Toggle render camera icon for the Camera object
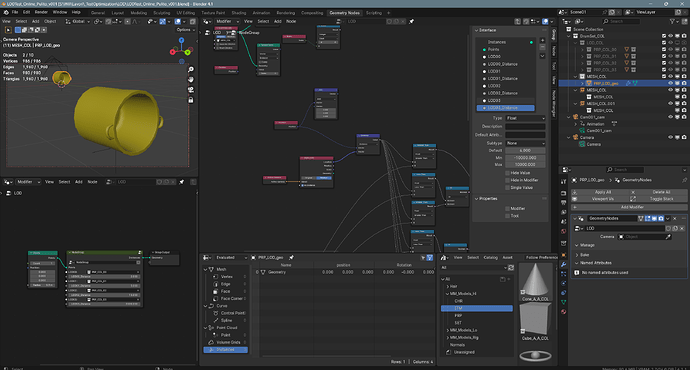This screenshot has width=690, height=370. click(x=684, y=137)
